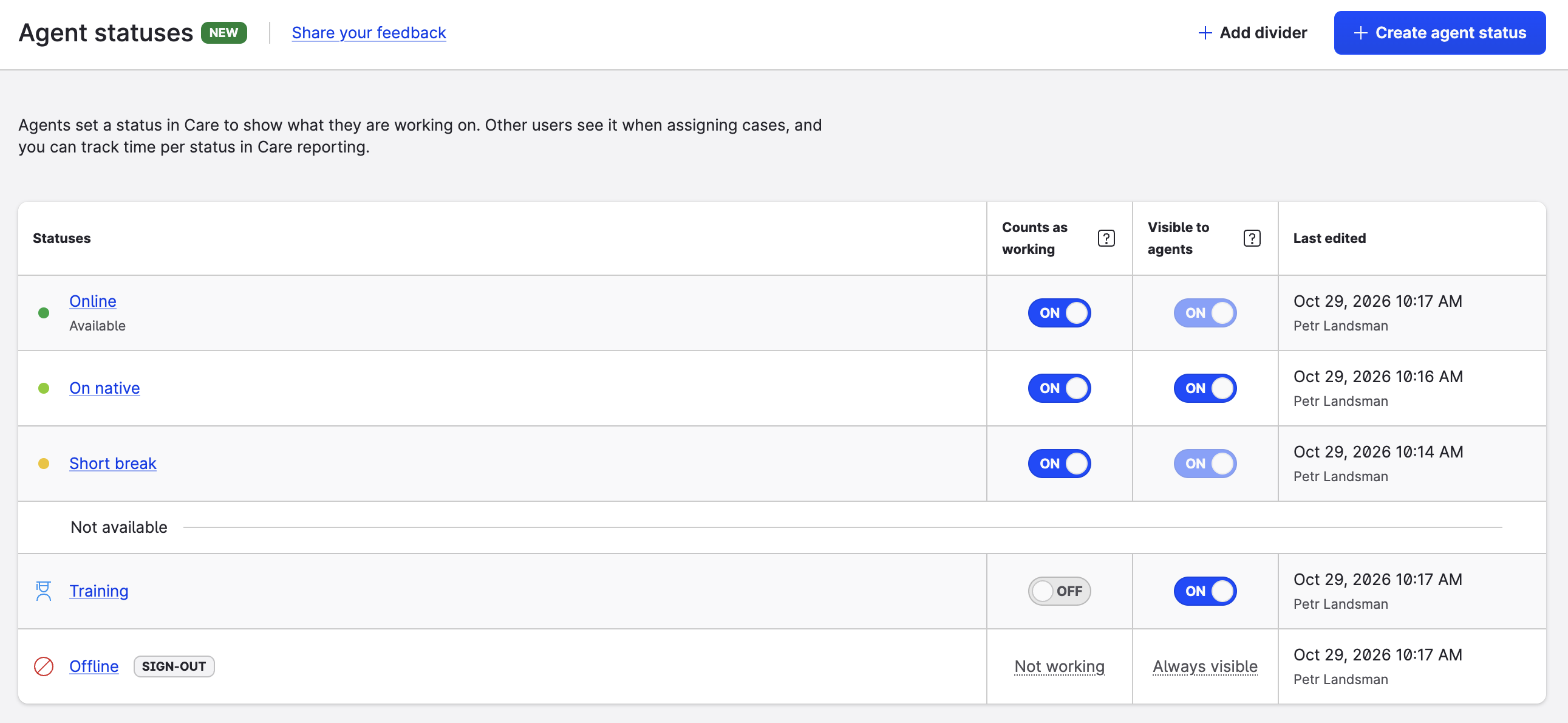Image resolution: width=1568 pixels, height=723 pixels.
Task: Click the Statuses column header
Action: point(61,238)
